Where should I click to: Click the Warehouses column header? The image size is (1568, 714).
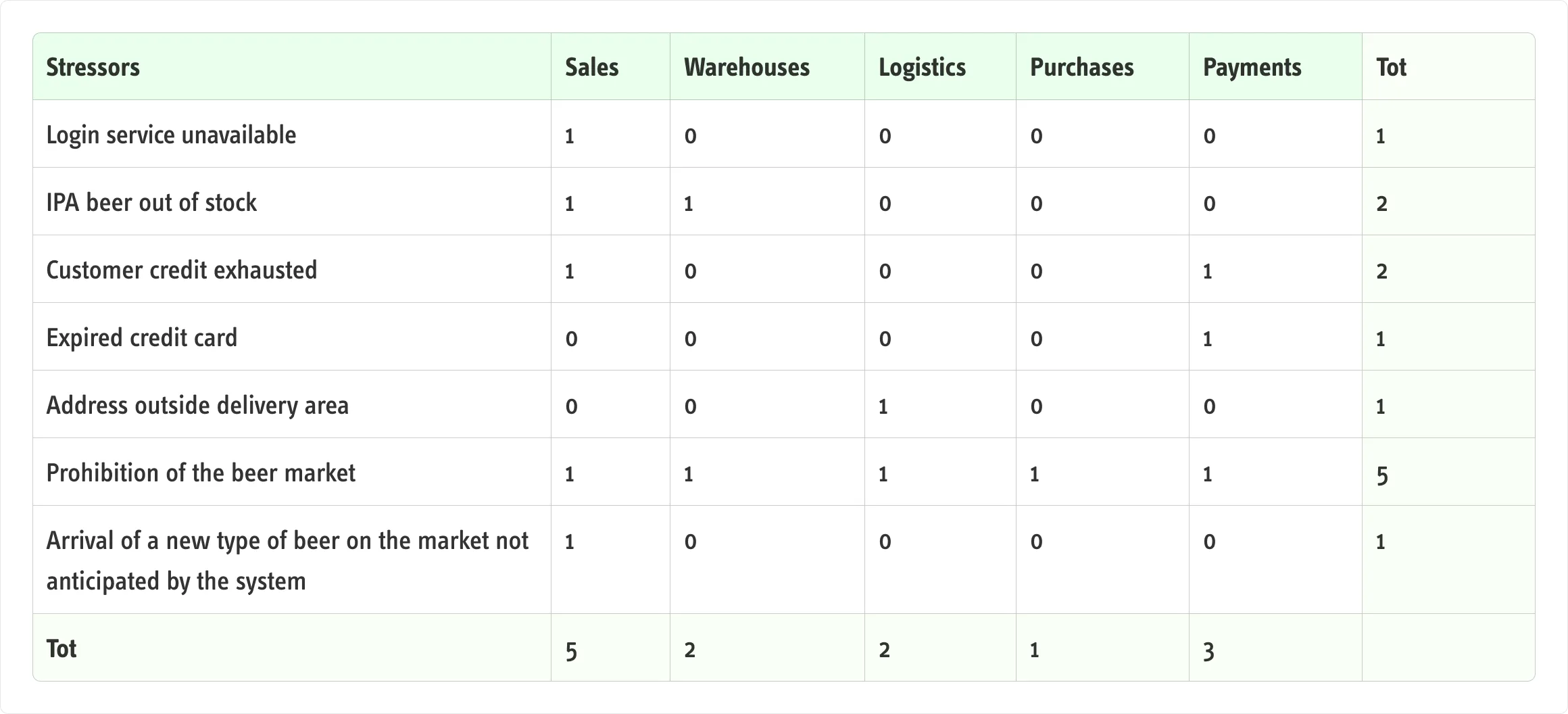[746, 67]
